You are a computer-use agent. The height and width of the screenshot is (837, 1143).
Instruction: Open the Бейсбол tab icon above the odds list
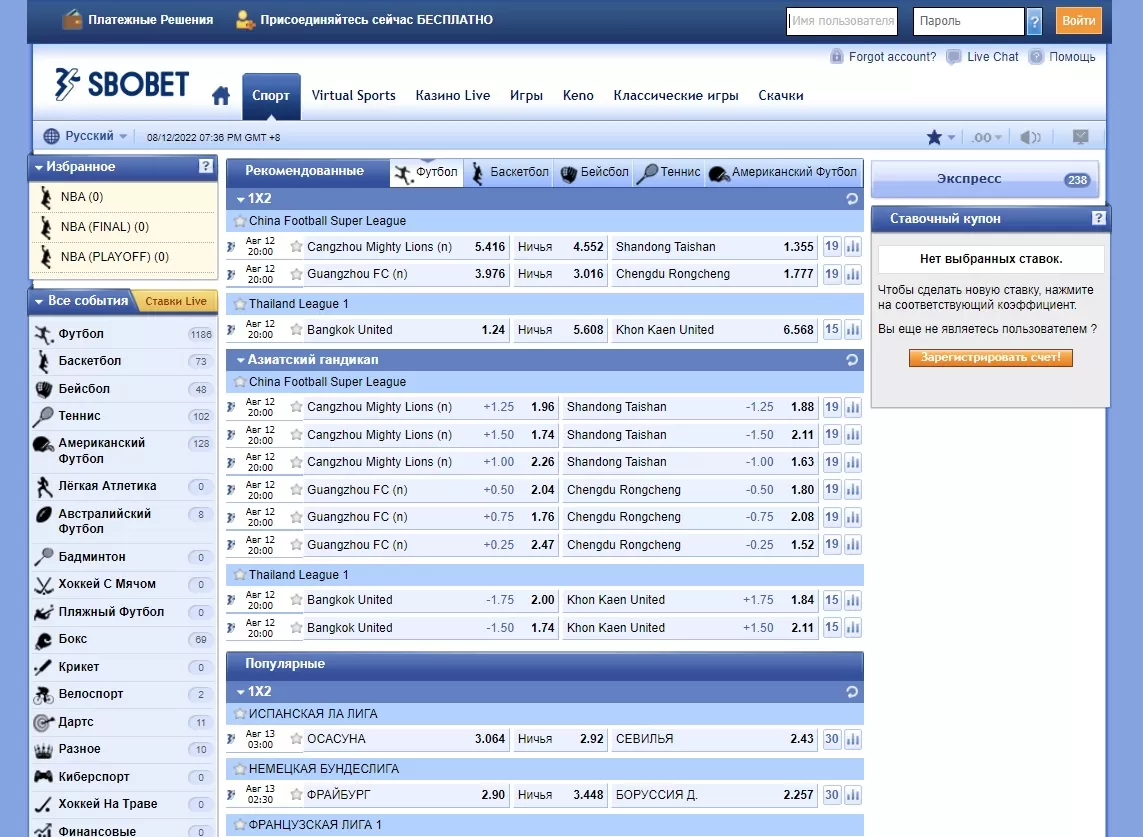pos(568,171)
